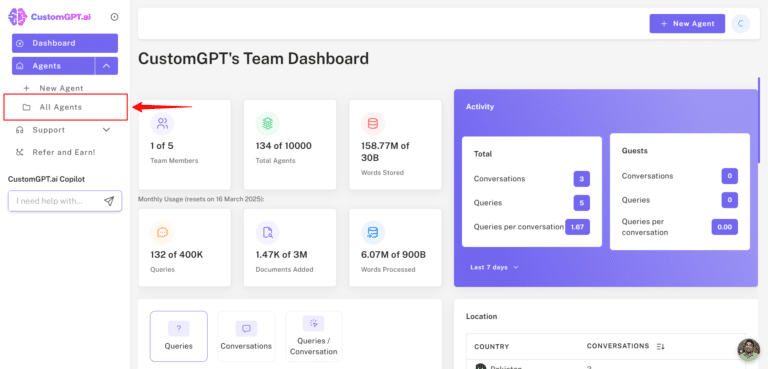Open the Last 7 days dropdown
The width and height of the screenshot is (768, 369).
(x=494, y=267)
